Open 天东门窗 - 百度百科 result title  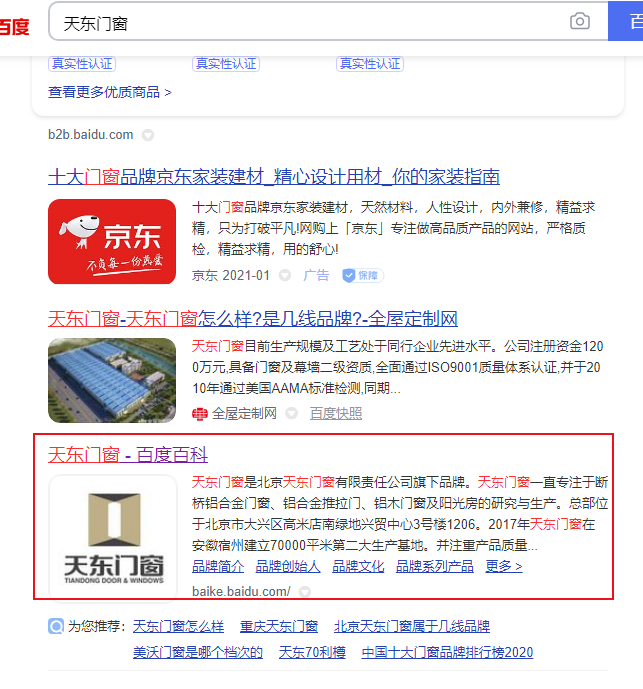127,455
